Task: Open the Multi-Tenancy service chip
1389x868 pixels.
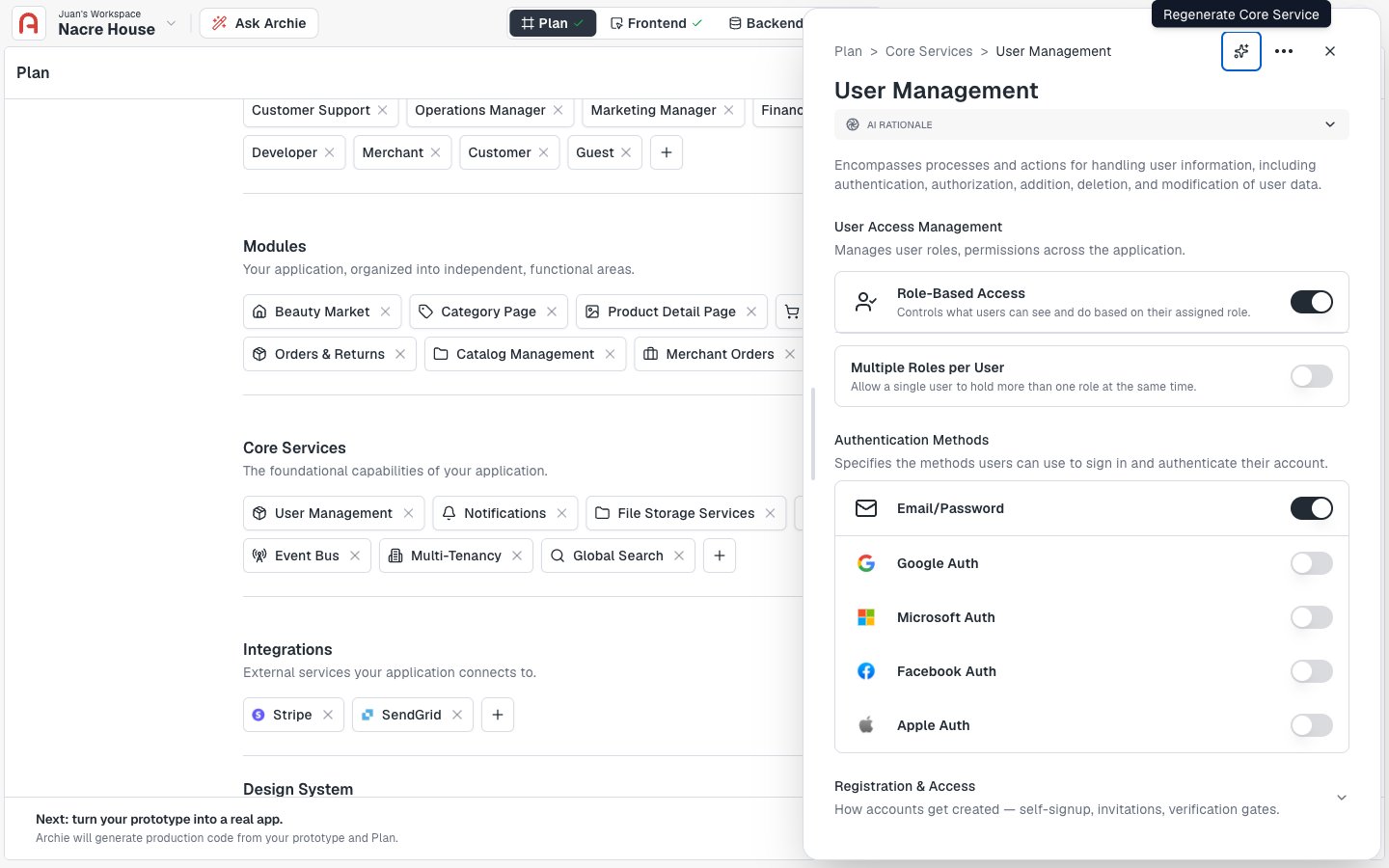Action: pyautogui.click(x=455, y=556)
